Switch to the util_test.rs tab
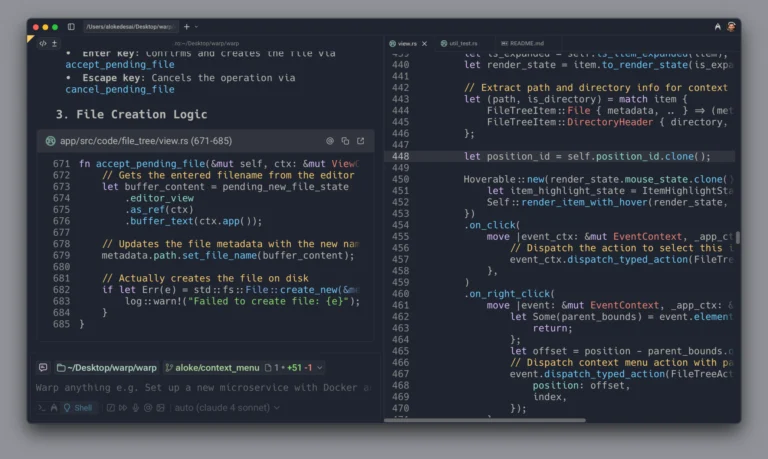Viewport: 768px width, 459px height. (x=463, y=44)
